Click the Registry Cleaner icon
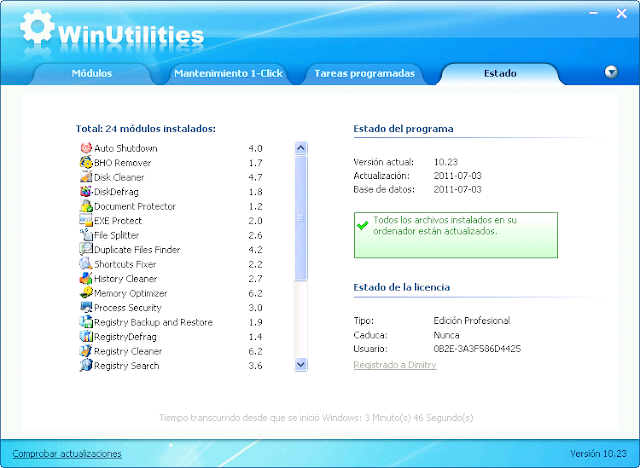This screenshot has width=640, height=468. point(86,350)
